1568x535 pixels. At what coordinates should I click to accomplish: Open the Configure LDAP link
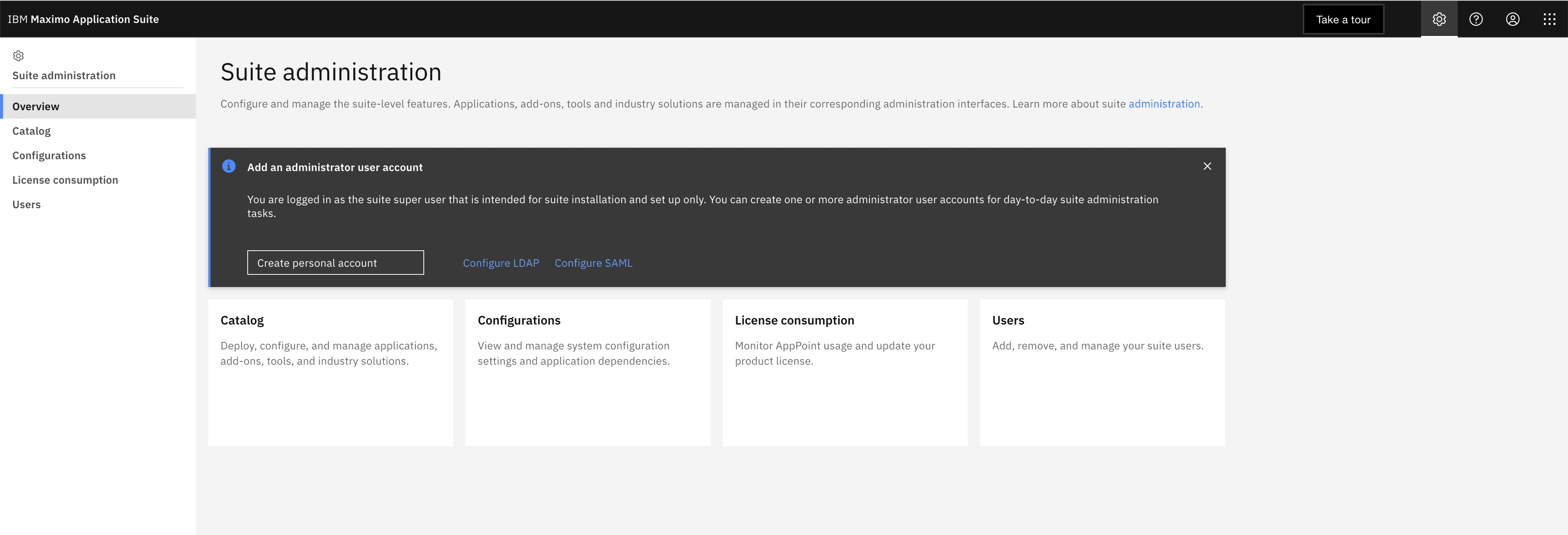click(x=501, y=263)
